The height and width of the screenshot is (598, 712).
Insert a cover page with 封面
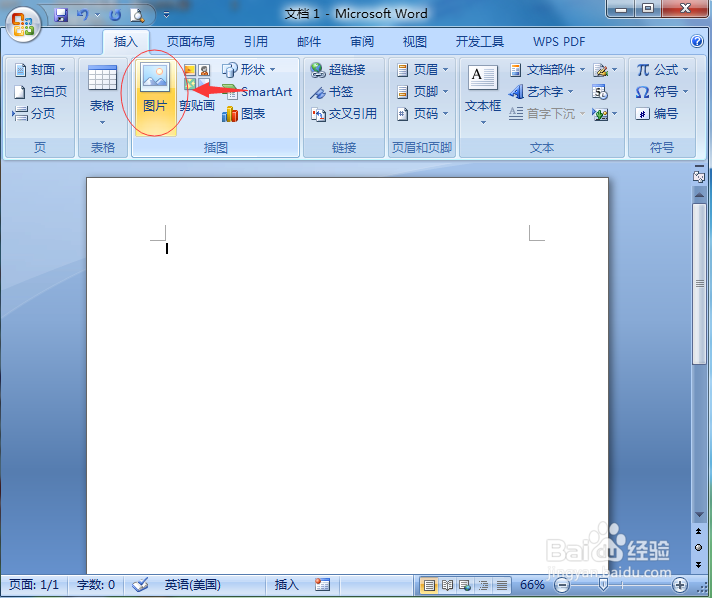tap(40, 69)
